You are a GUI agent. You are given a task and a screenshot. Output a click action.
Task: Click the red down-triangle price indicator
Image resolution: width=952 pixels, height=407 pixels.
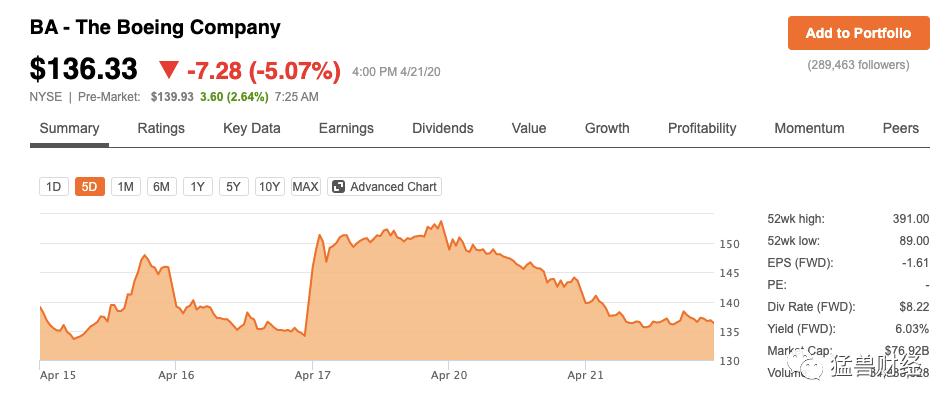[169, 70]
